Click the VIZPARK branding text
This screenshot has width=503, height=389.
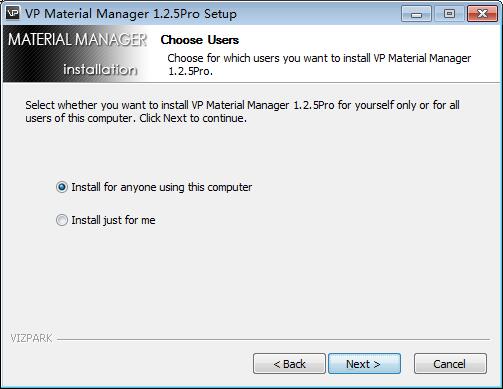[31, 338]
